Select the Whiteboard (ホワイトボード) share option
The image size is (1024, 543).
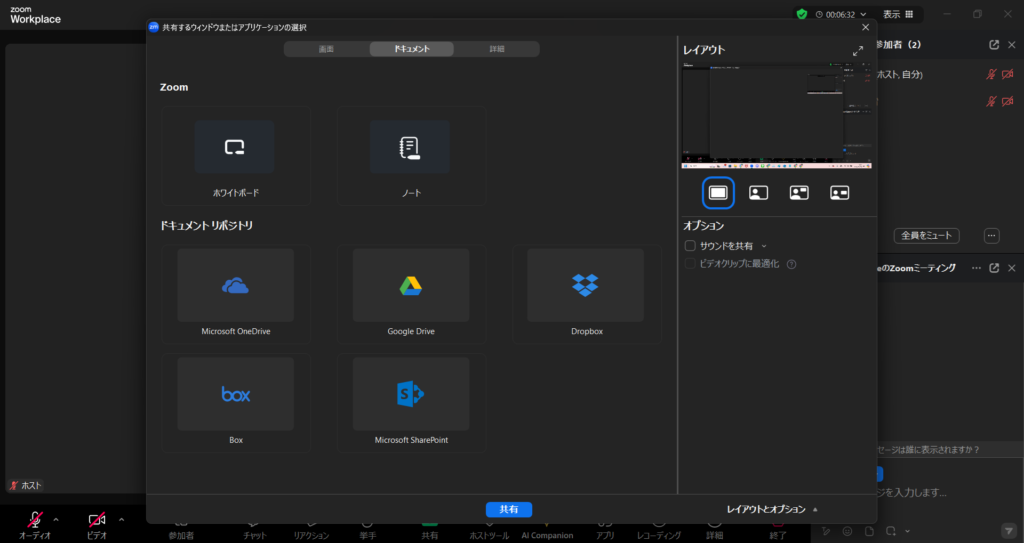coord(235,155)
